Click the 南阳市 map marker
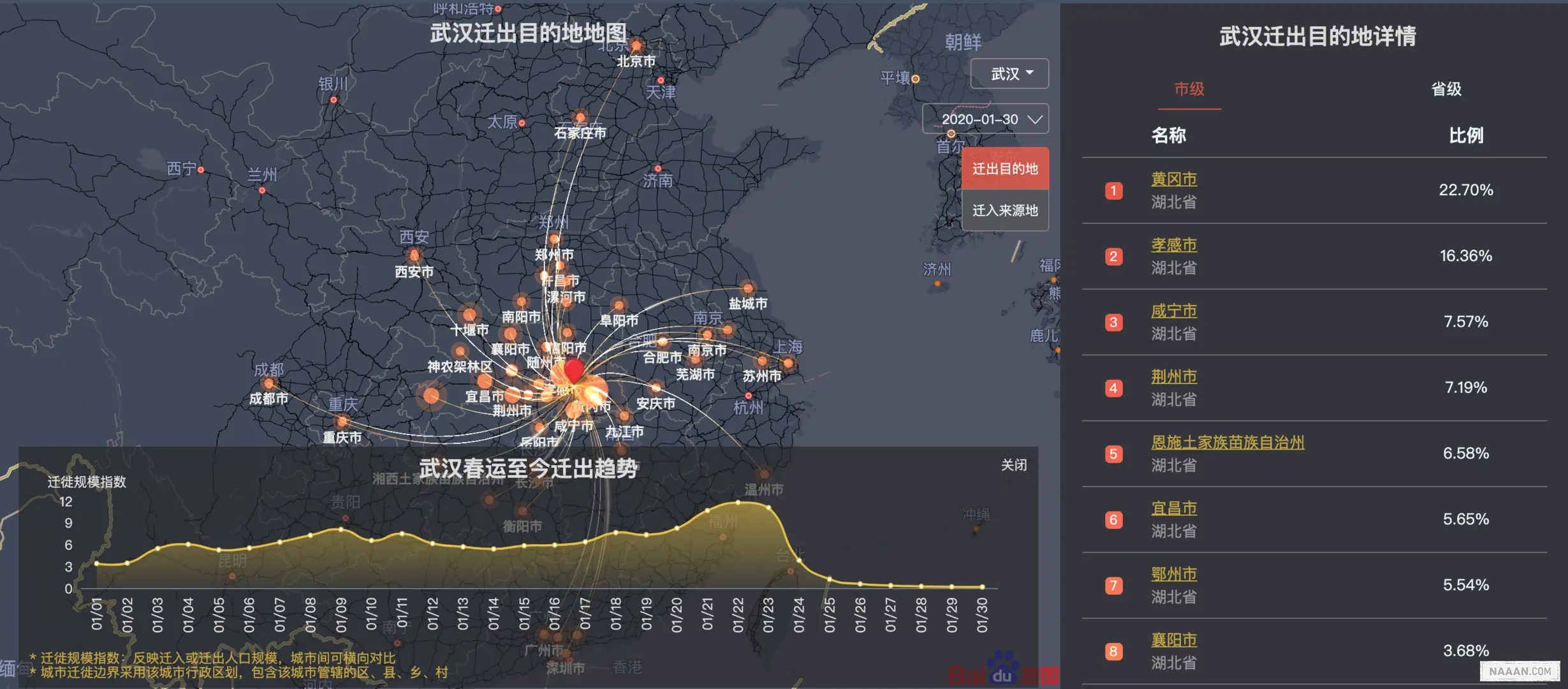This screenshot has width=1568, height=689. pos(522,301)
